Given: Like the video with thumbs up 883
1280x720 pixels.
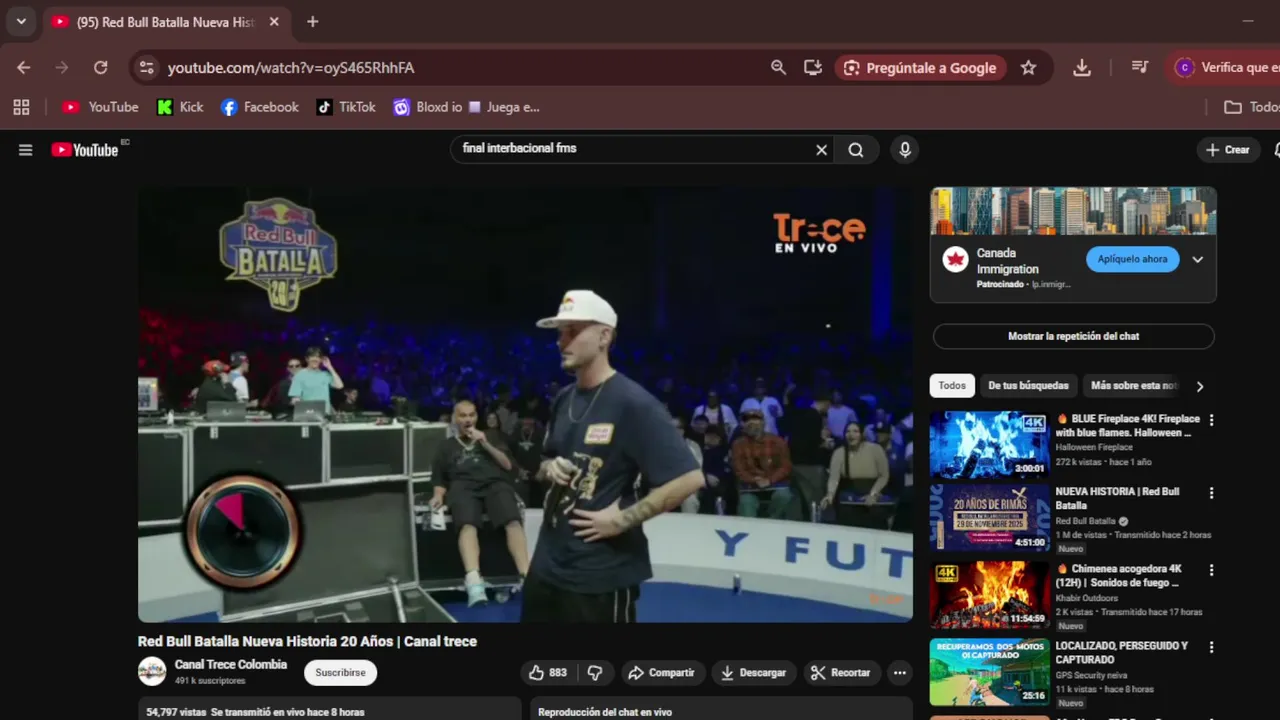Looking at the screenshot, I should (548, 672).
